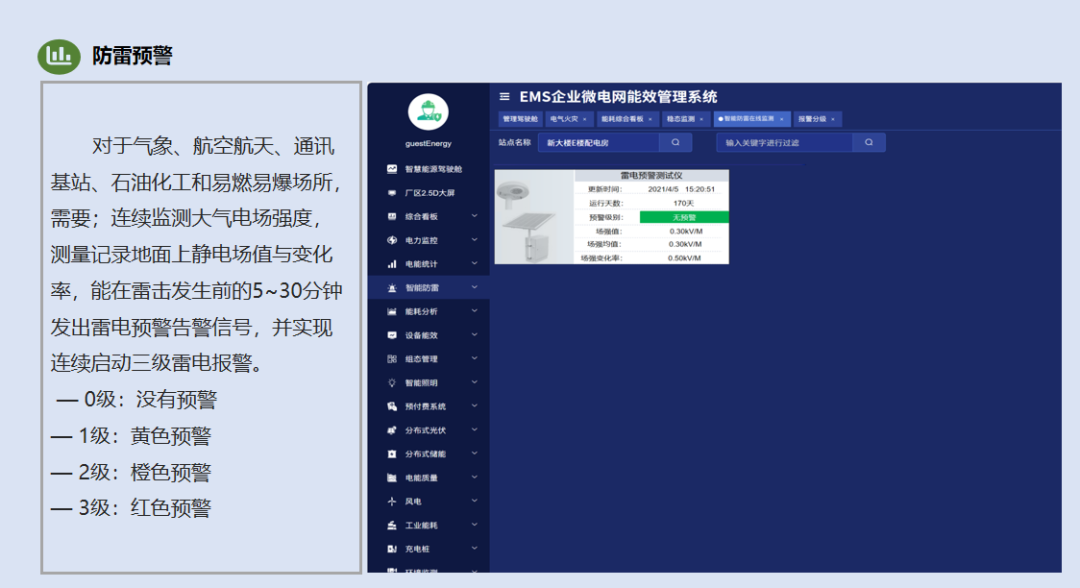Expand the 电力监控 menu chevron
Image resolution: width=1080 pixels, height=588 pixels.
(x=475, y=240)
